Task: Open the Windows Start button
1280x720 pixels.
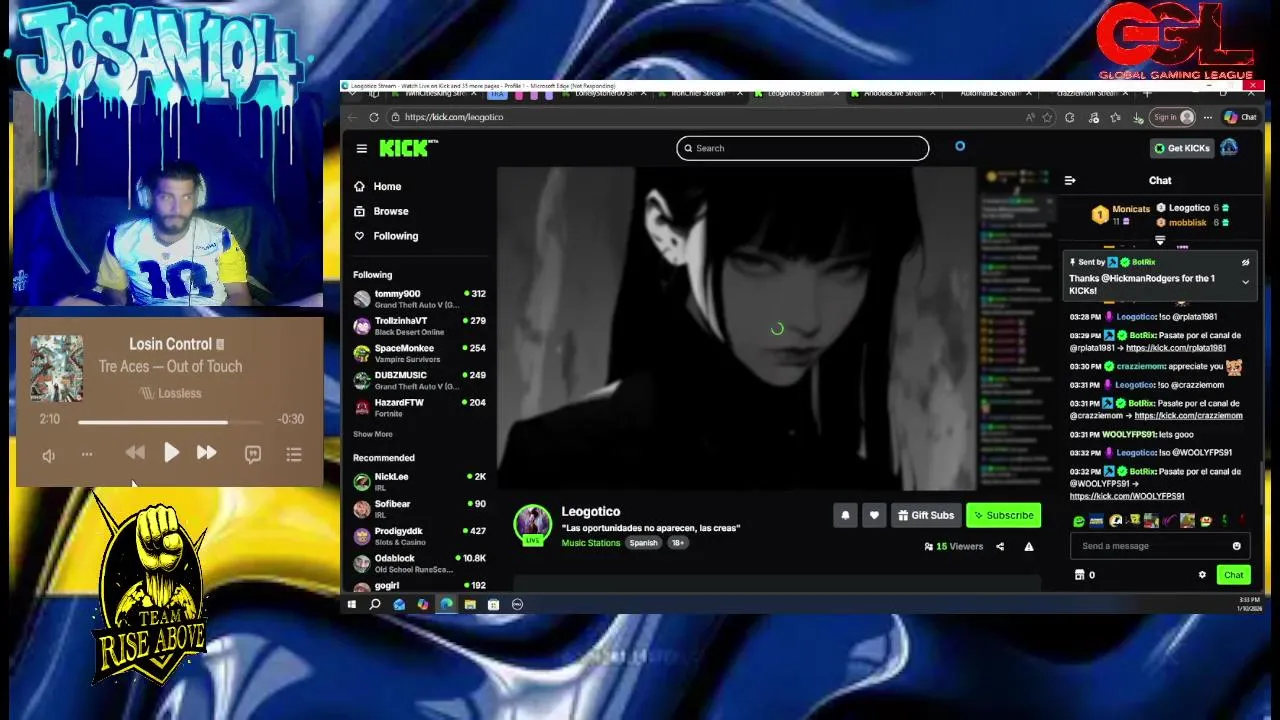Action: pyautogui.click(x=351, y=604)
